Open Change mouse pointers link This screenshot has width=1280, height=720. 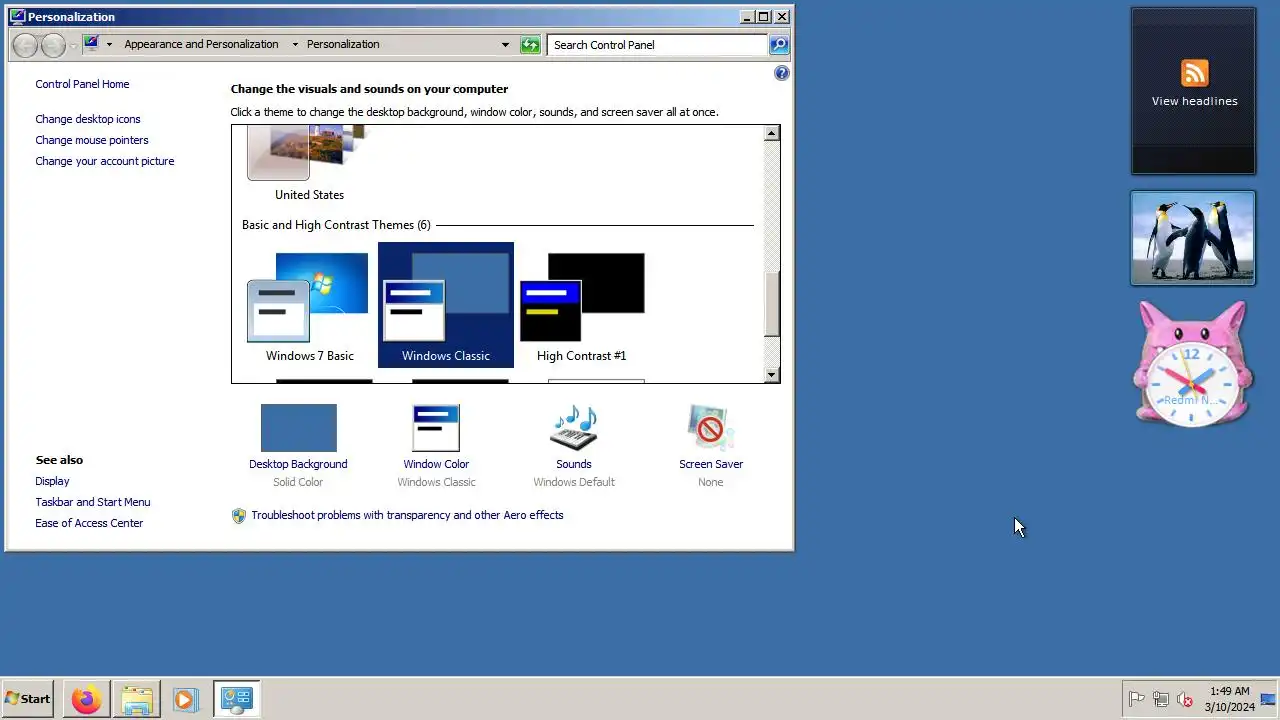[92, 140]
